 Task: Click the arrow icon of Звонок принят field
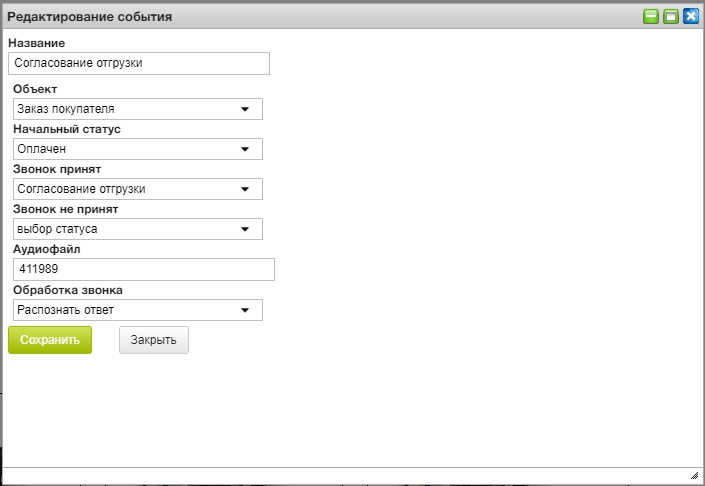tap(245, 189)
